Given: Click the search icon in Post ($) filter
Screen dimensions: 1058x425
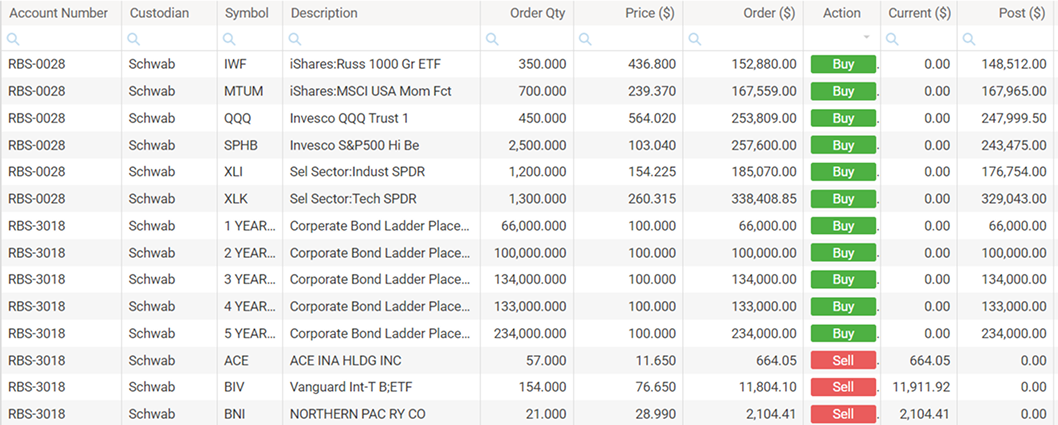Looking at the screenshot, I should click(x=968, y=39).
